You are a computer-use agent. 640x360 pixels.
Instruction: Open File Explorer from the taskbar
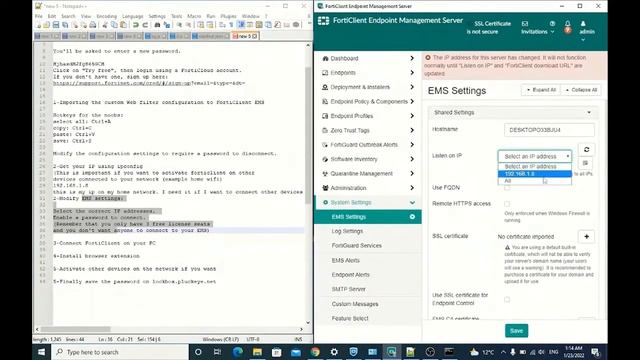[257, 351]
